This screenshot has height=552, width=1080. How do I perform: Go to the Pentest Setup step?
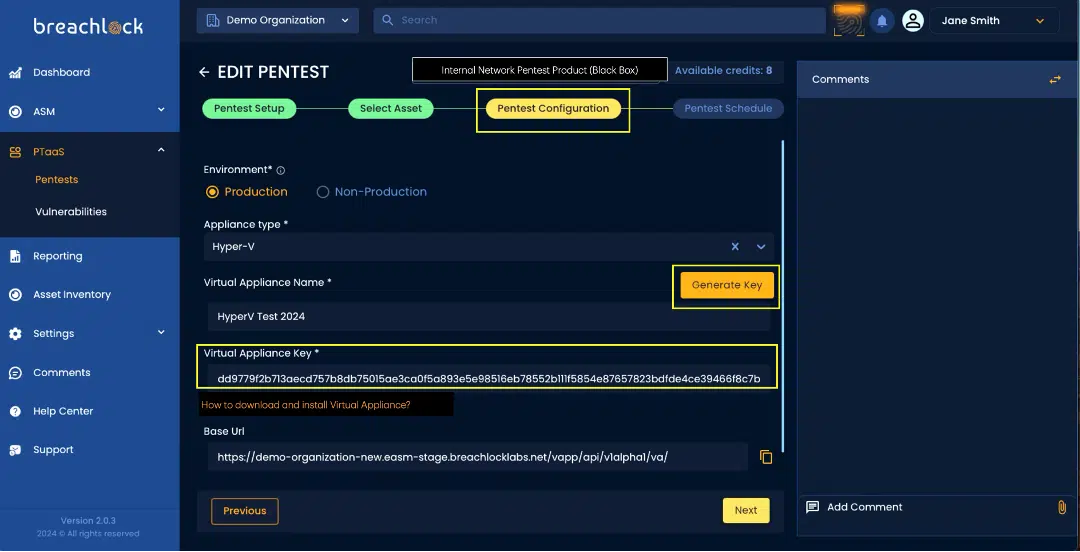click(x=249, y=108)
